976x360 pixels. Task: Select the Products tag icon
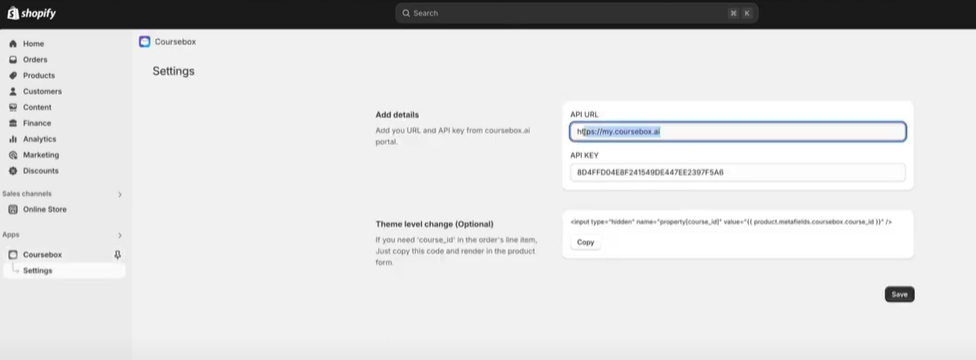tap(12, 75)
